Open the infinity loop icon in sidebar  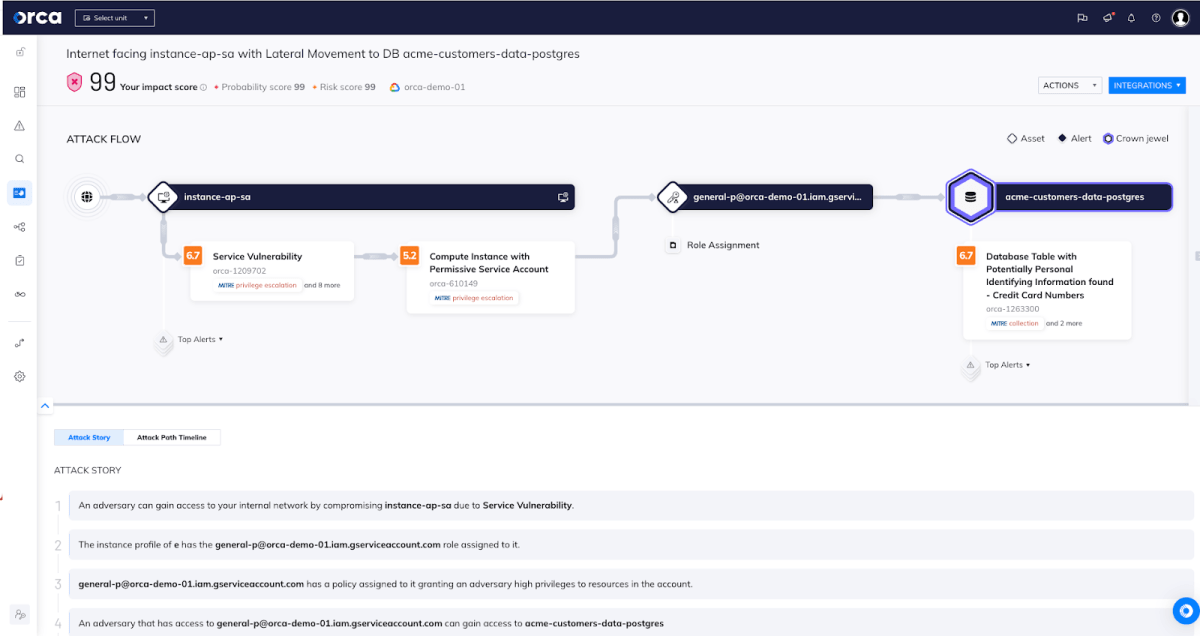pos(19,294)
